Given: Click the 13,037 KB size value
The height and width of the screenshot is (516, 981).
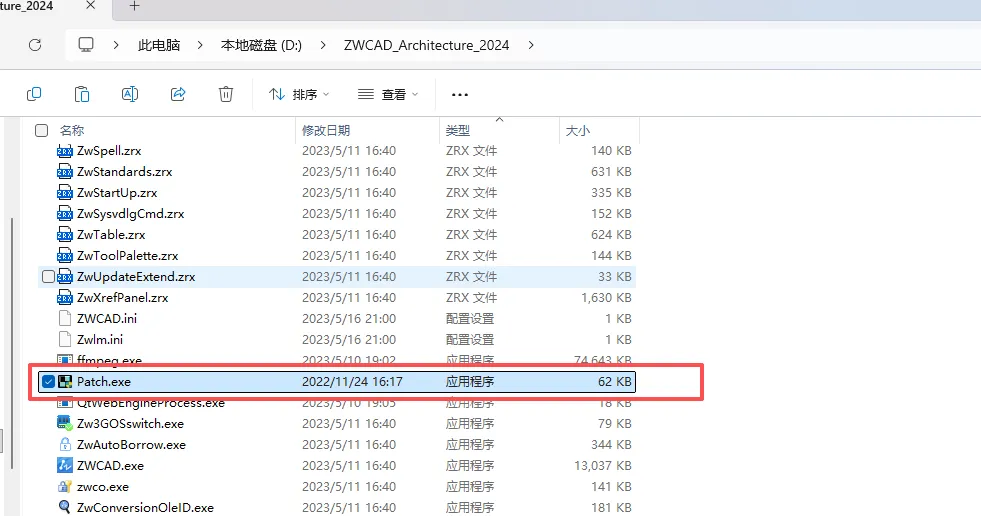Looking at the screenshot, I should point(603,465).
